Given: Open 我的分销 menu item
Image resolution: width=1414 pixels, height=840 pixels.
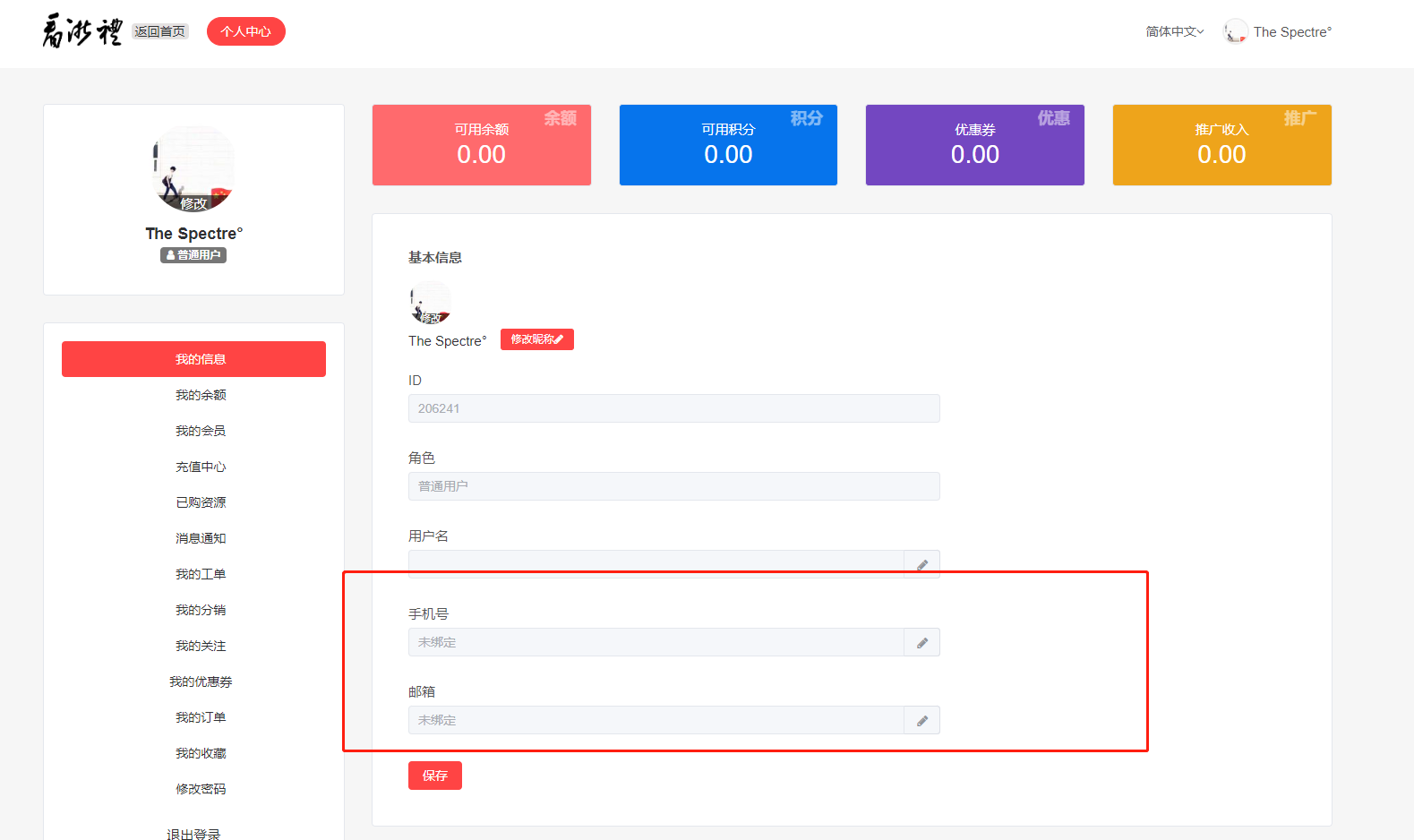Looking at the screenshot, I should coord(201,610).
